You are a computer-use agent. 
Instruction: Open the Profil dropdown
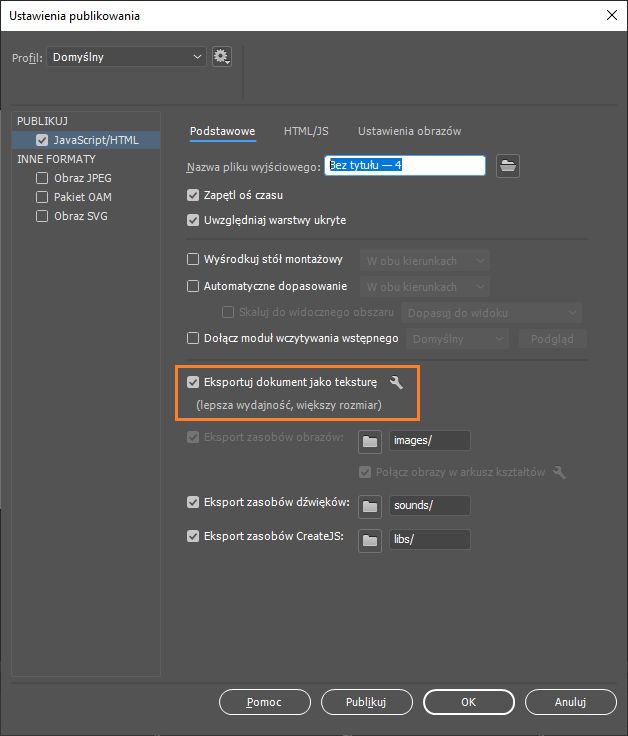click(127, 57)
